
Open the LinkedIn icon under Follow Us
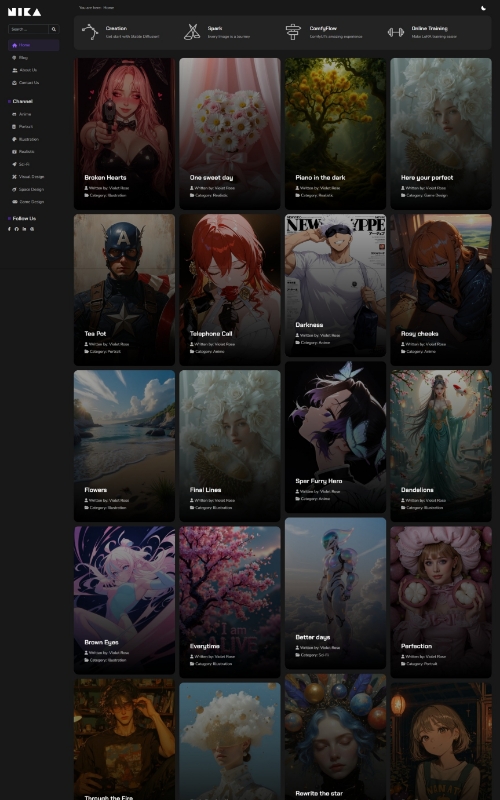point(24,229)
